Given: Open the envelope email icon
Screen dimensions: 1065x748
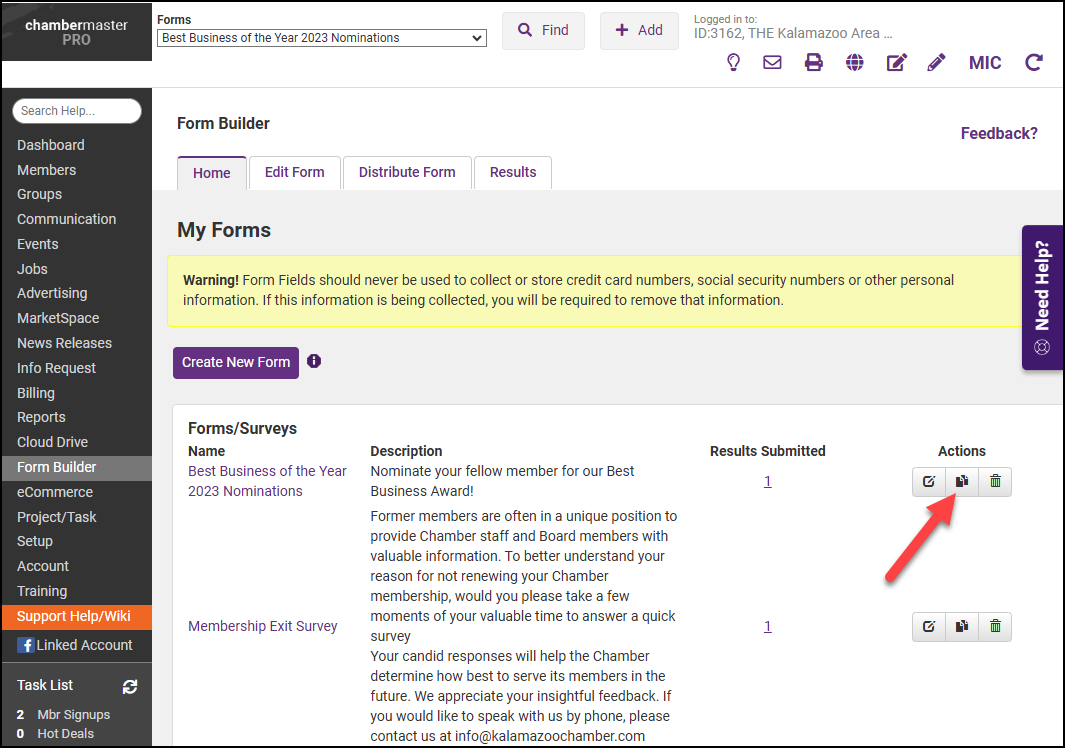Looking at the screenshot, I should 772,63.
